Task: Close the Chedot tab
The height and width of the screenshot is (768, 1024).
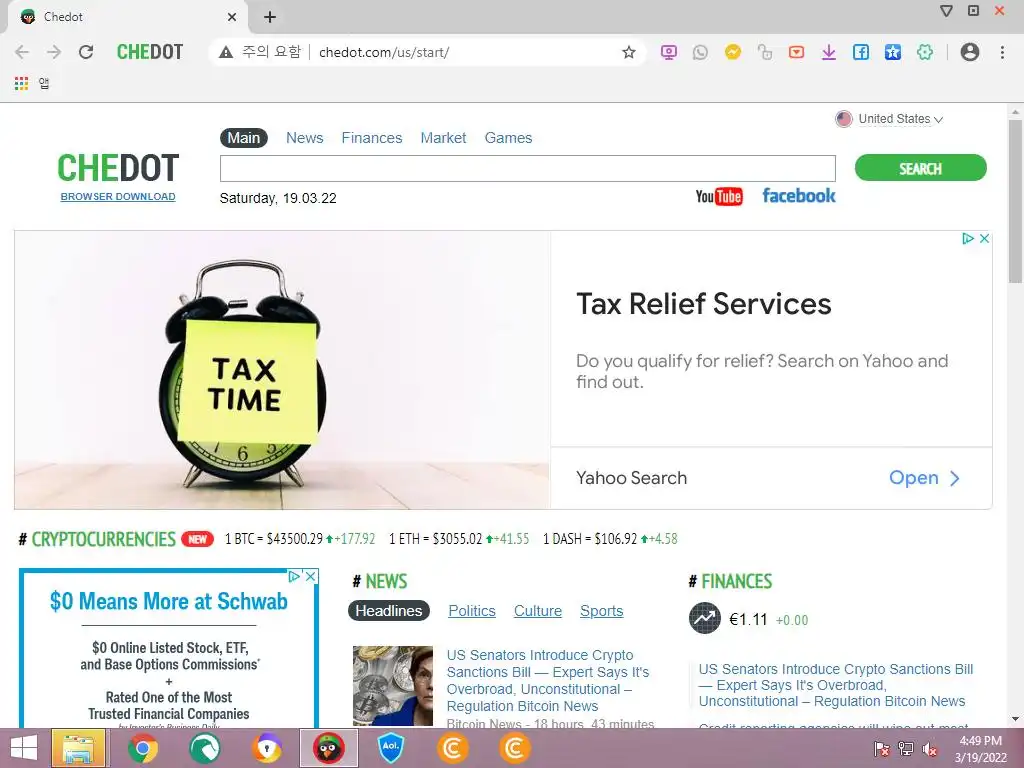Action: pyautogui.click(x=232, y=17)
